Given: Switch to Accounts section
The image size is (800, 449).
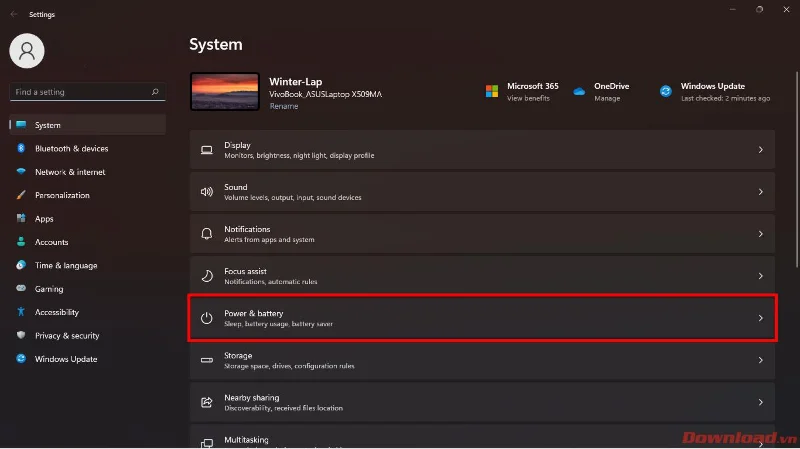Looking at the screenshot, I should pos(52,242).
